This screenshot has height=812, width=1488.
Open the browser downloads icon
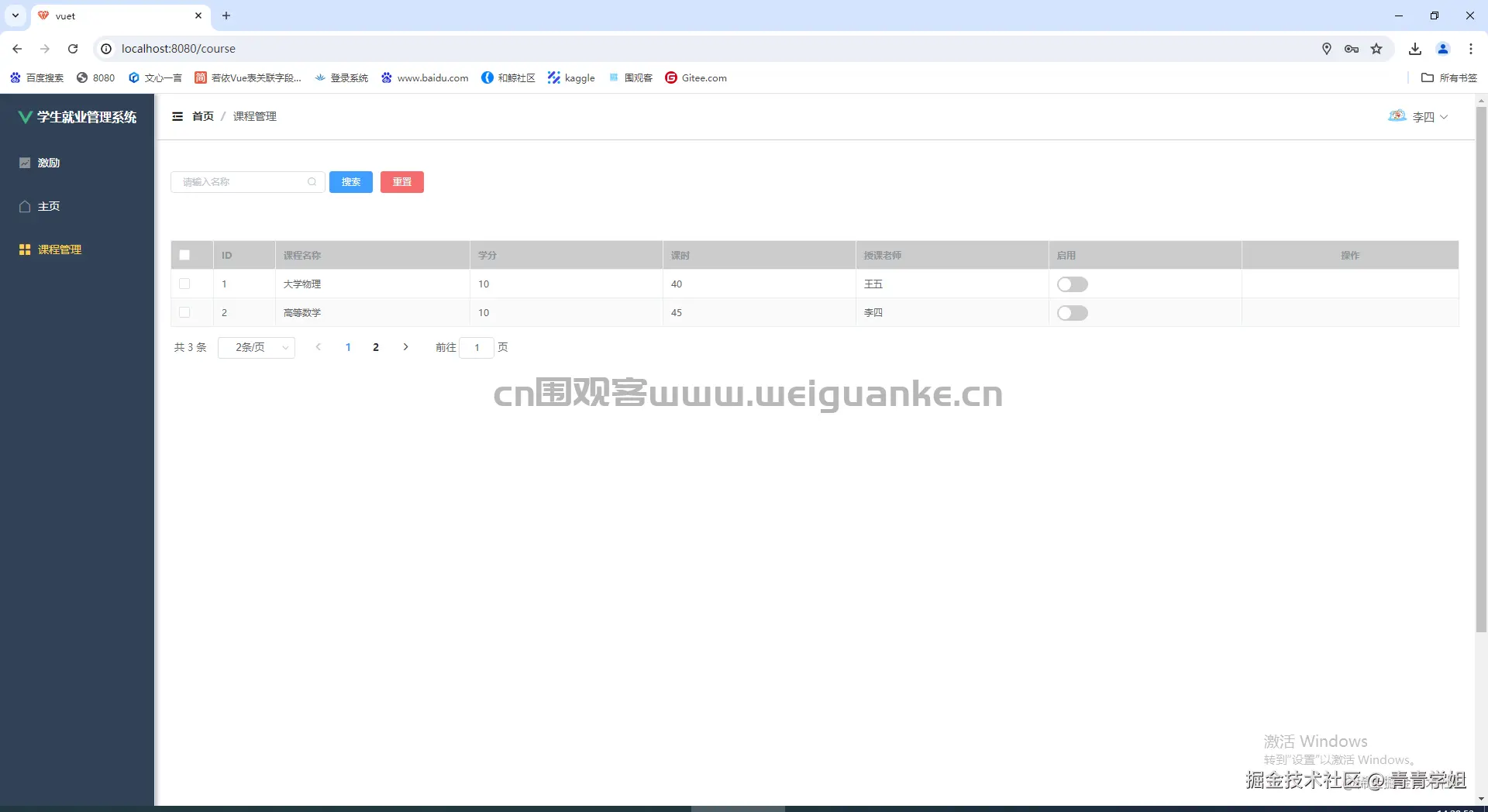(1415, 49)
